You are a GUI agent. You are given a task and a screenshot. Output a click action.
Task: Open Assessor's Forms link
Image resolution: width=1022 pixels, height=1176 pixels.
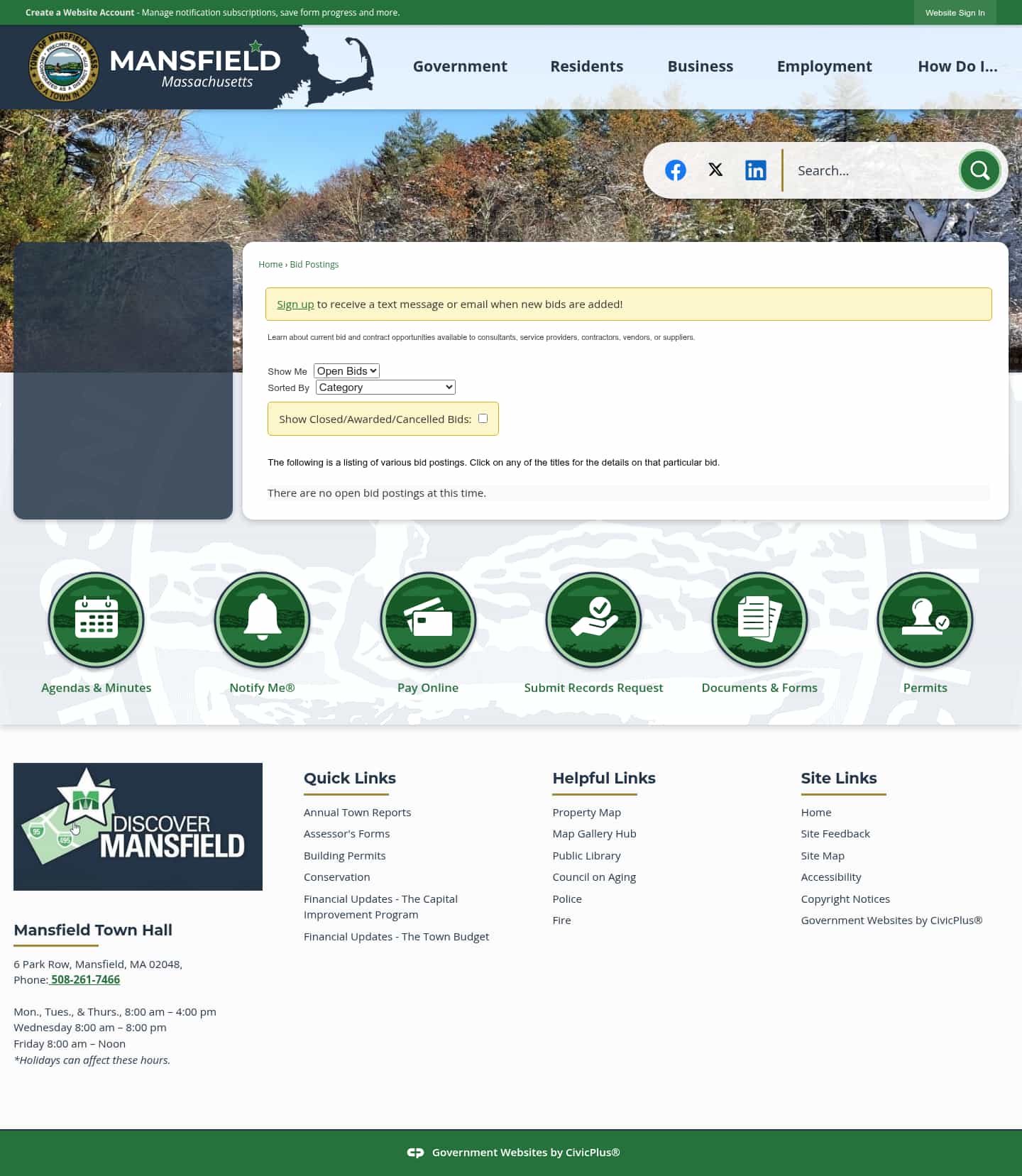pos(346,833)
